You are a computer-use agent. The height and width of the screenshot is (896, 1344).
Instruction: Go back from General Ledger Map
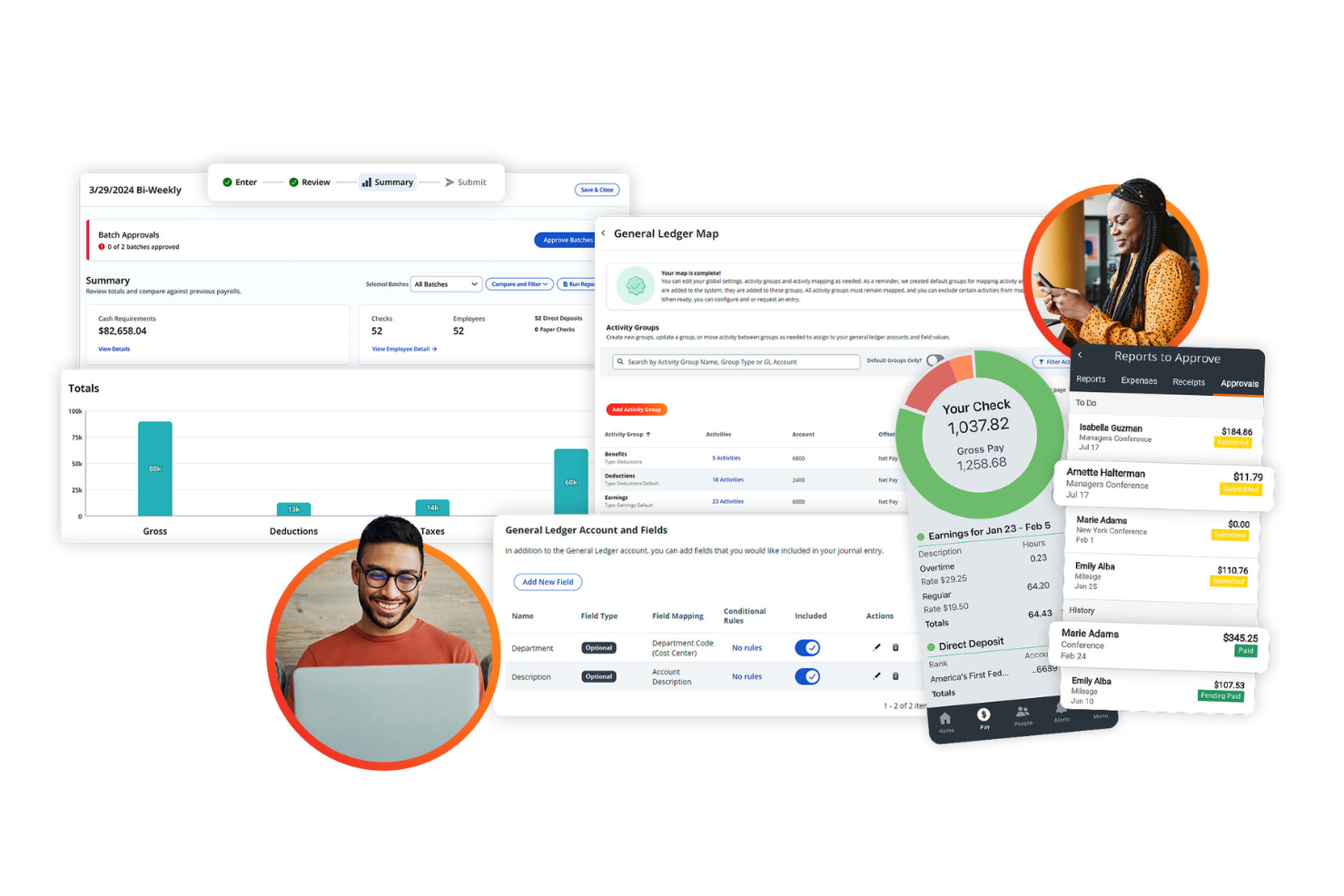pos(603,233)
